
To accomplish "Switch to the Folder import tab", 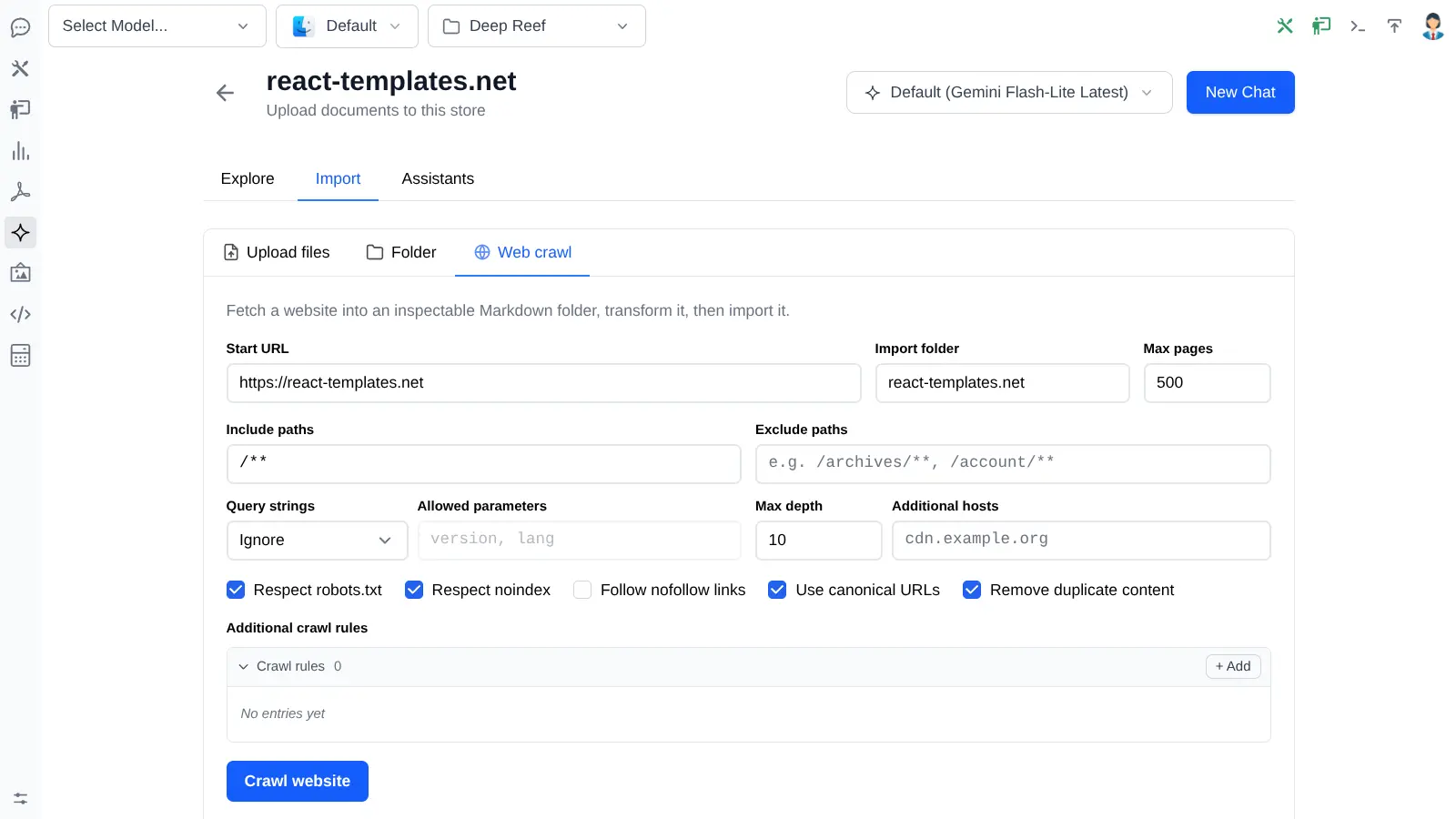I will click(x=401, y=253).
